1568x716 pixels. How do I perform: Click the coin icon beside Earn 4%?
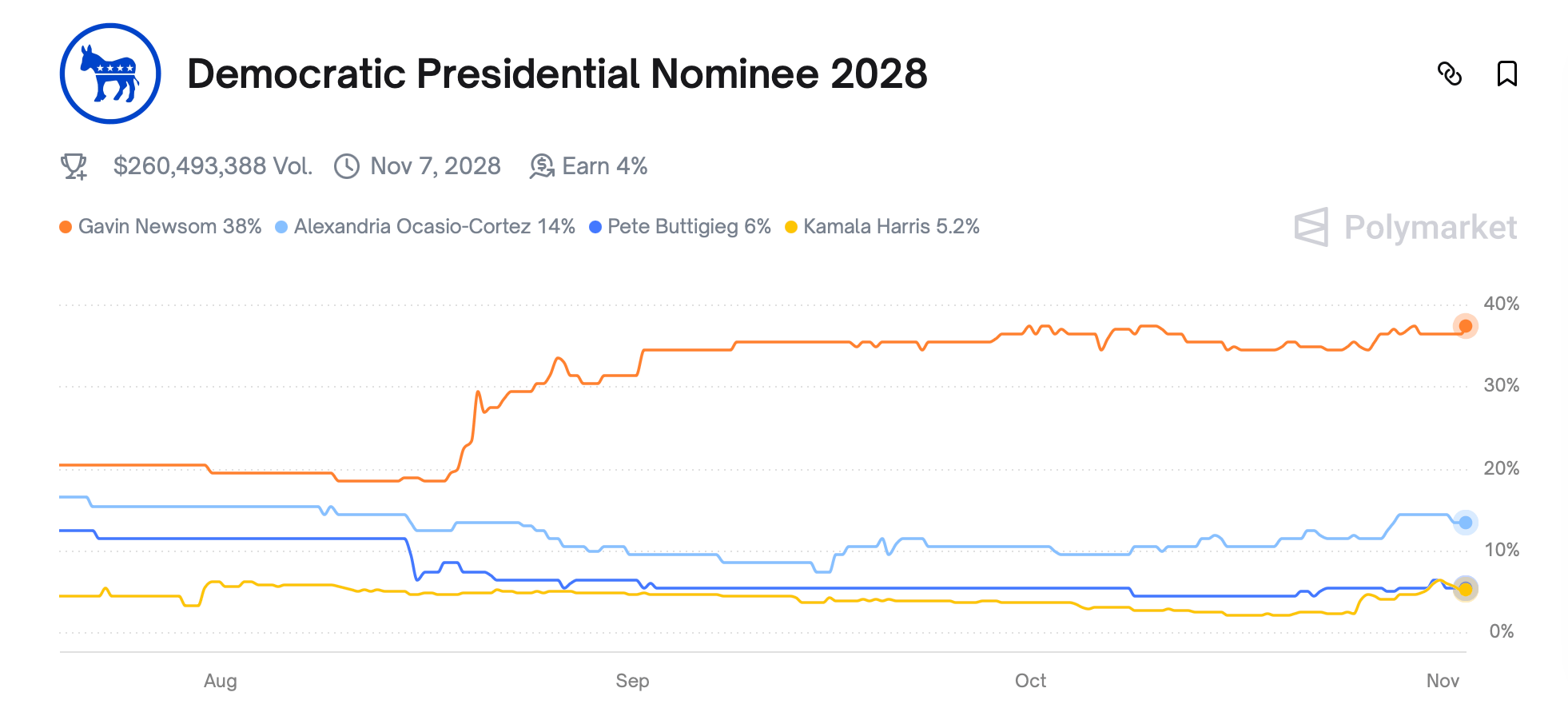pos(543,166)
